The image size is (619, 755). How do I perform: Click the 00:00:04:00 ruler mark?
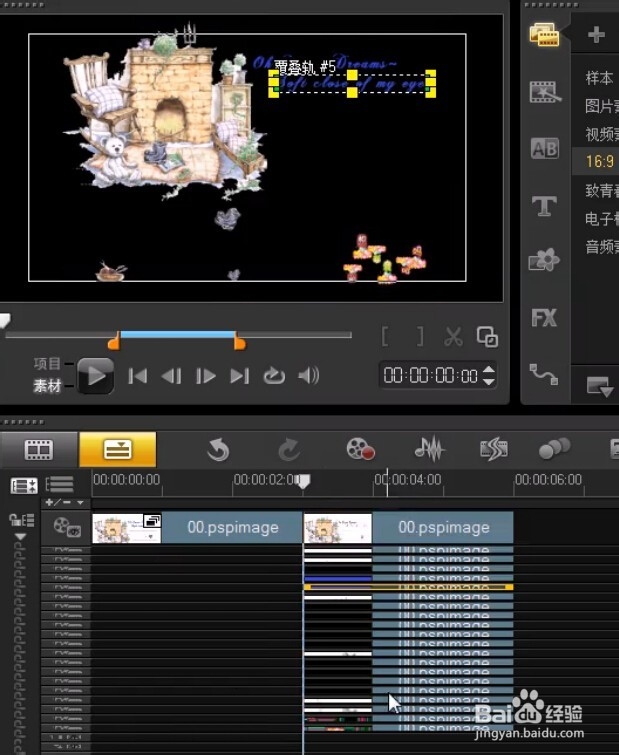(408, 480)
